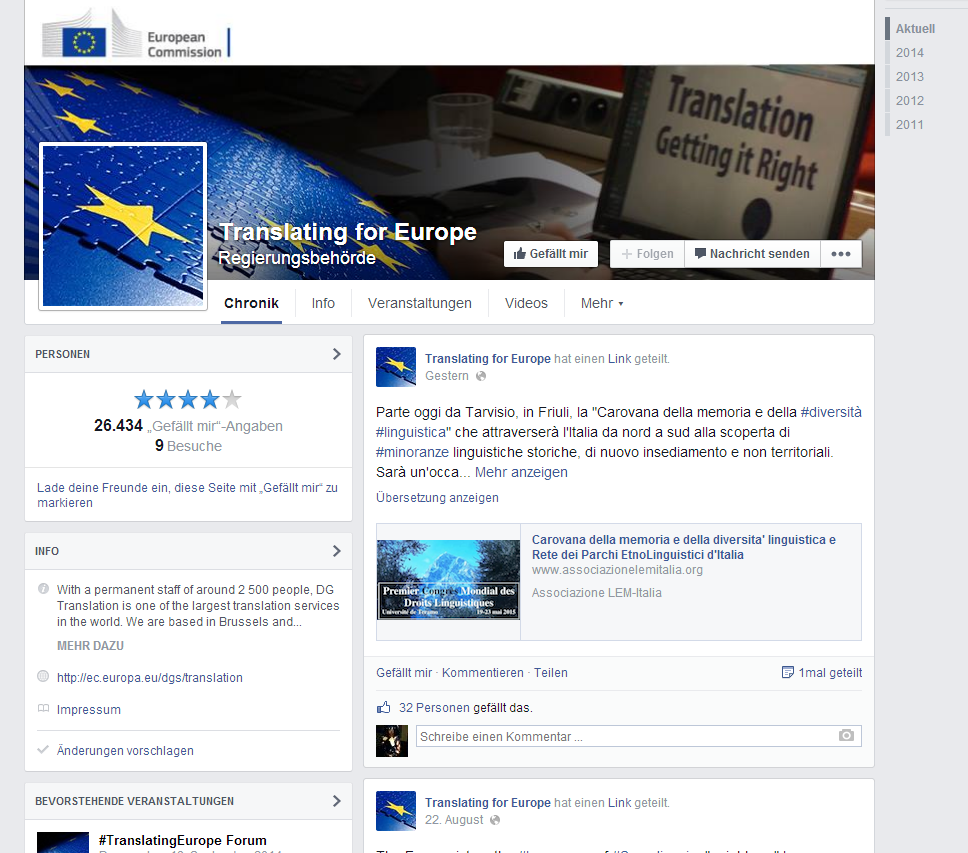Click the book icon next to Impressum
The image size is (968, 853).
click(43, 709)
